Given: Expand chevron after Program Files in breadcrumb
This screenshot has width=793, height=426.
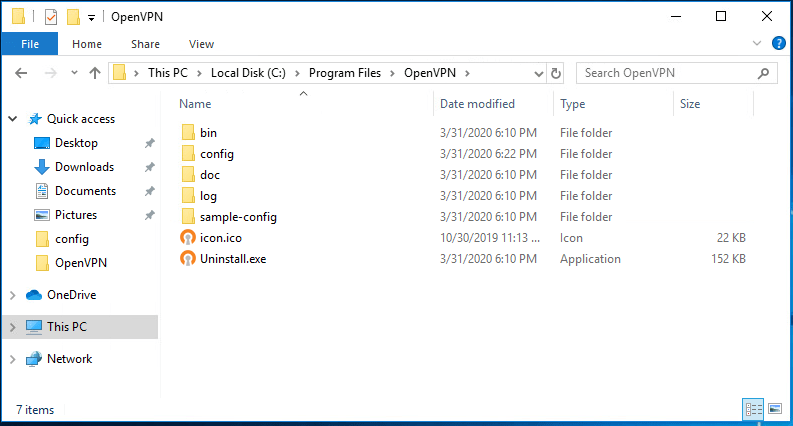Looking at the screenshot, I should pos(392,73).
